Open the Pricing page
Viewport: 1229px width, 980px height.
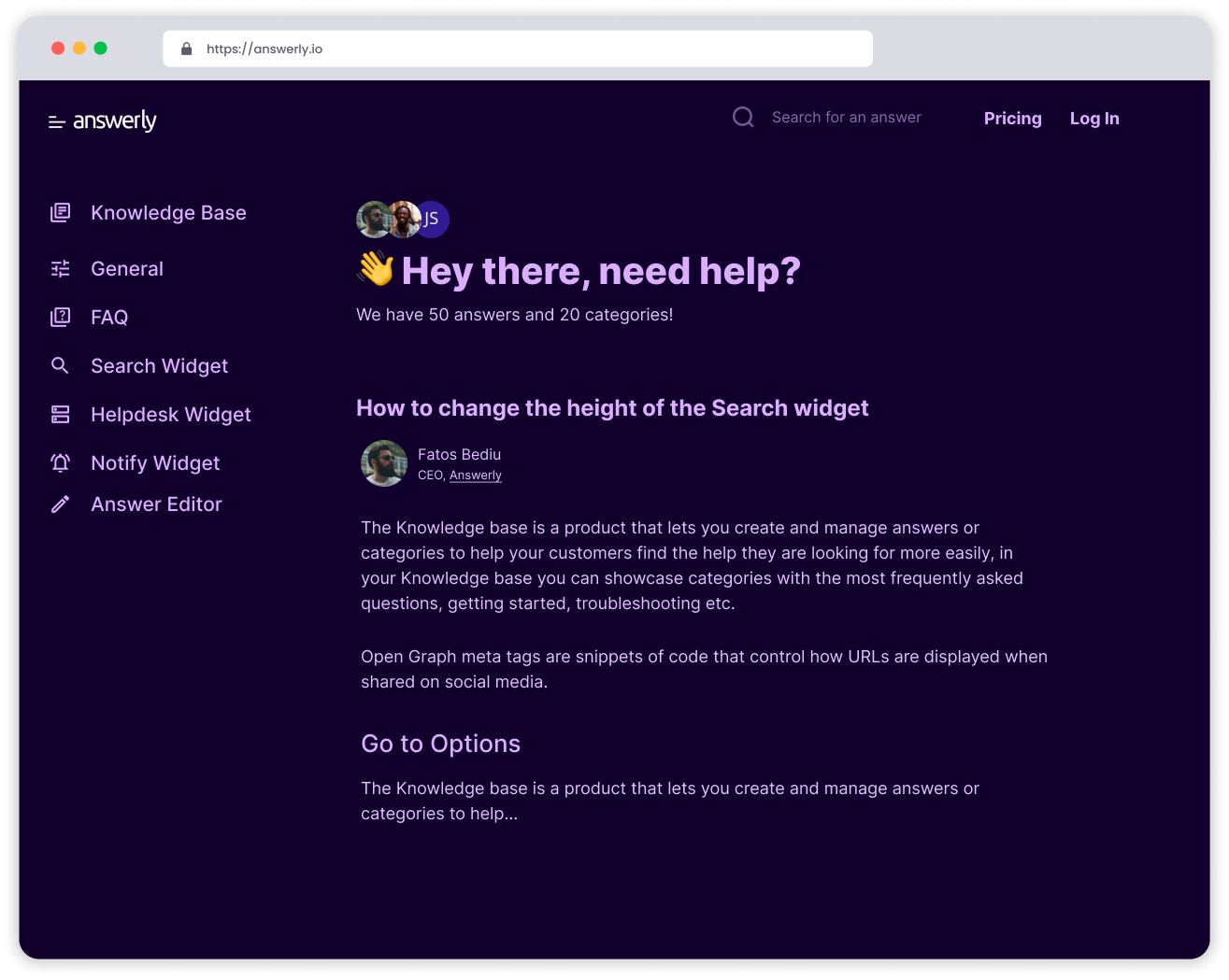[x=1012, y=119]
